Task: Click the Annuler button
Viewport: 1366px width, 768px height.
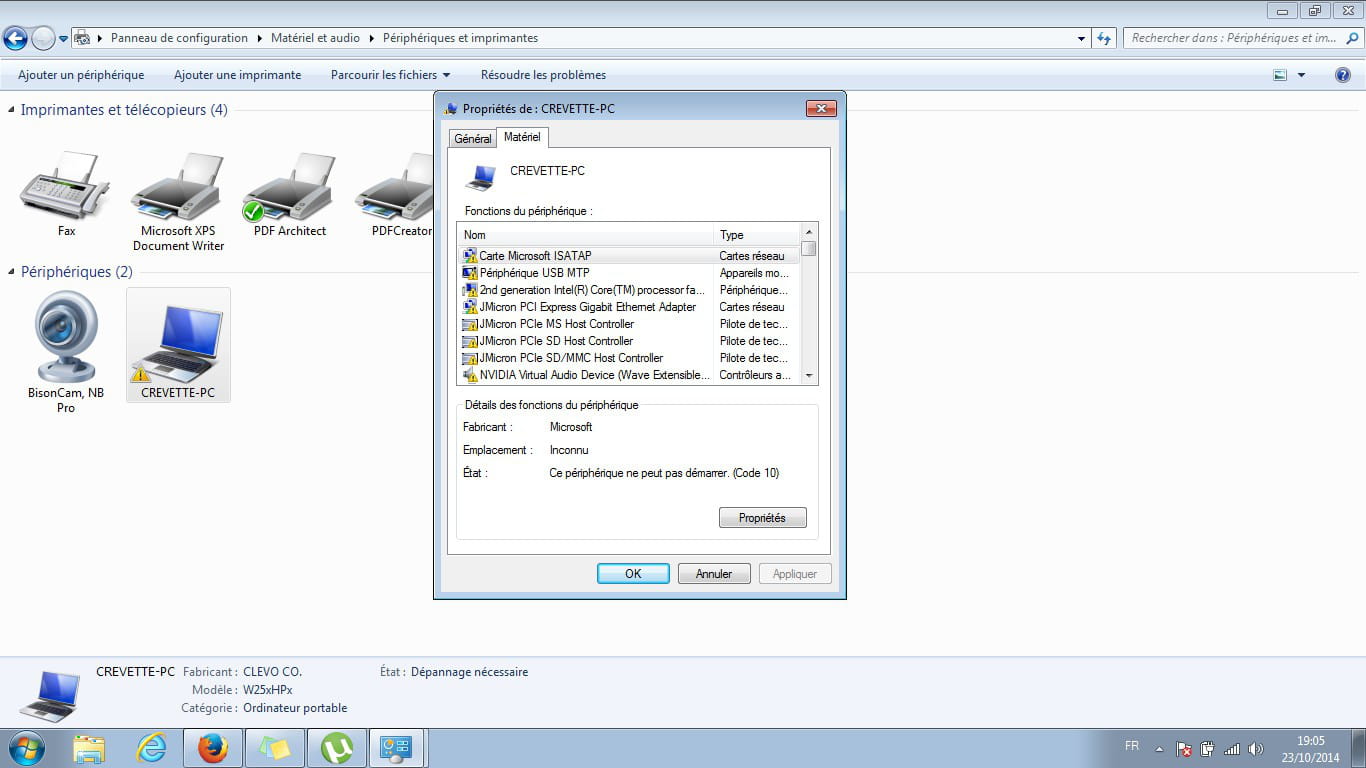Action: tap(714, 574)
